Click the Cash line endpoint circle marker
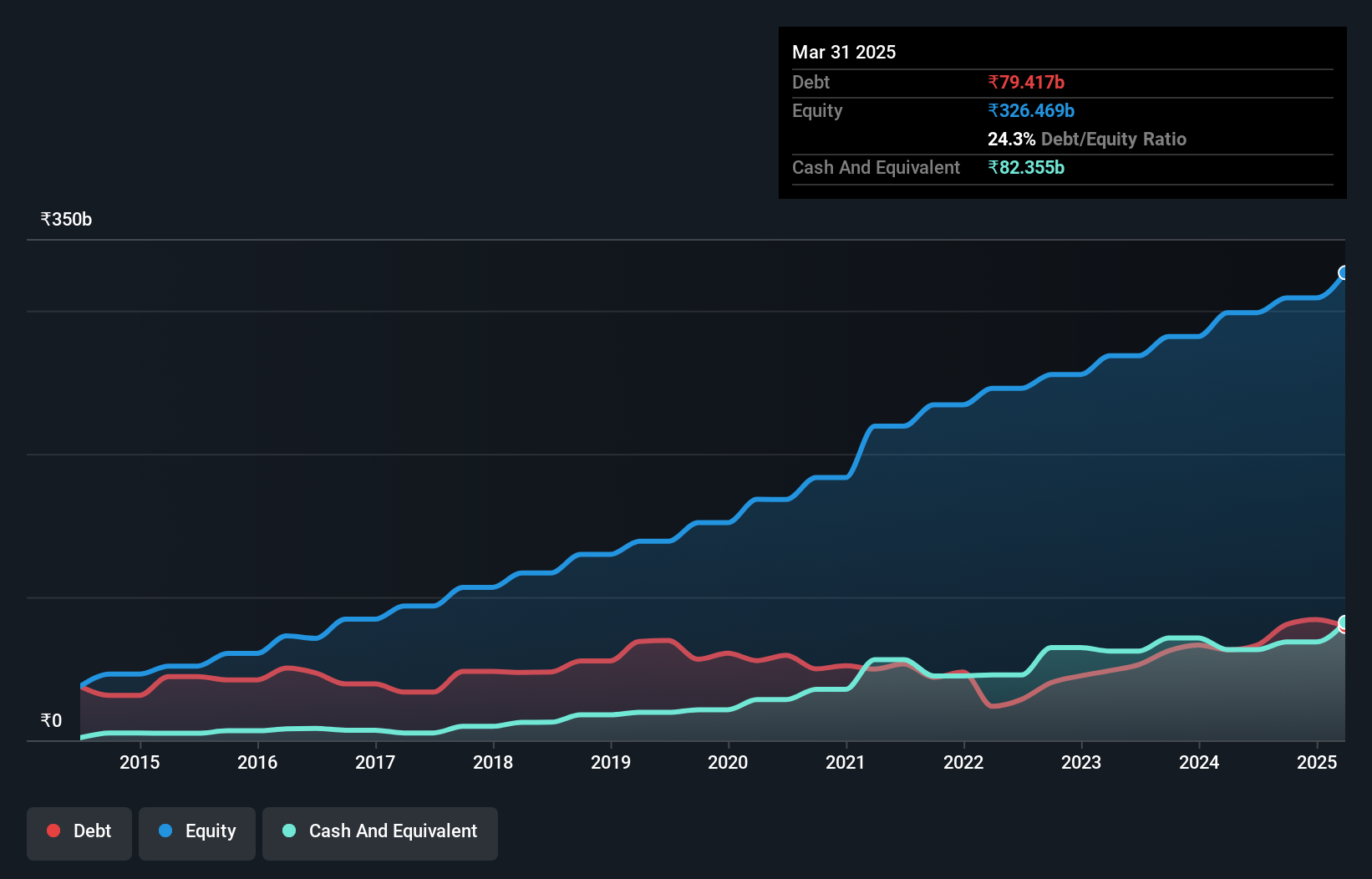Viewport: 1372px width, 879px height. (x=1344, y=622)
